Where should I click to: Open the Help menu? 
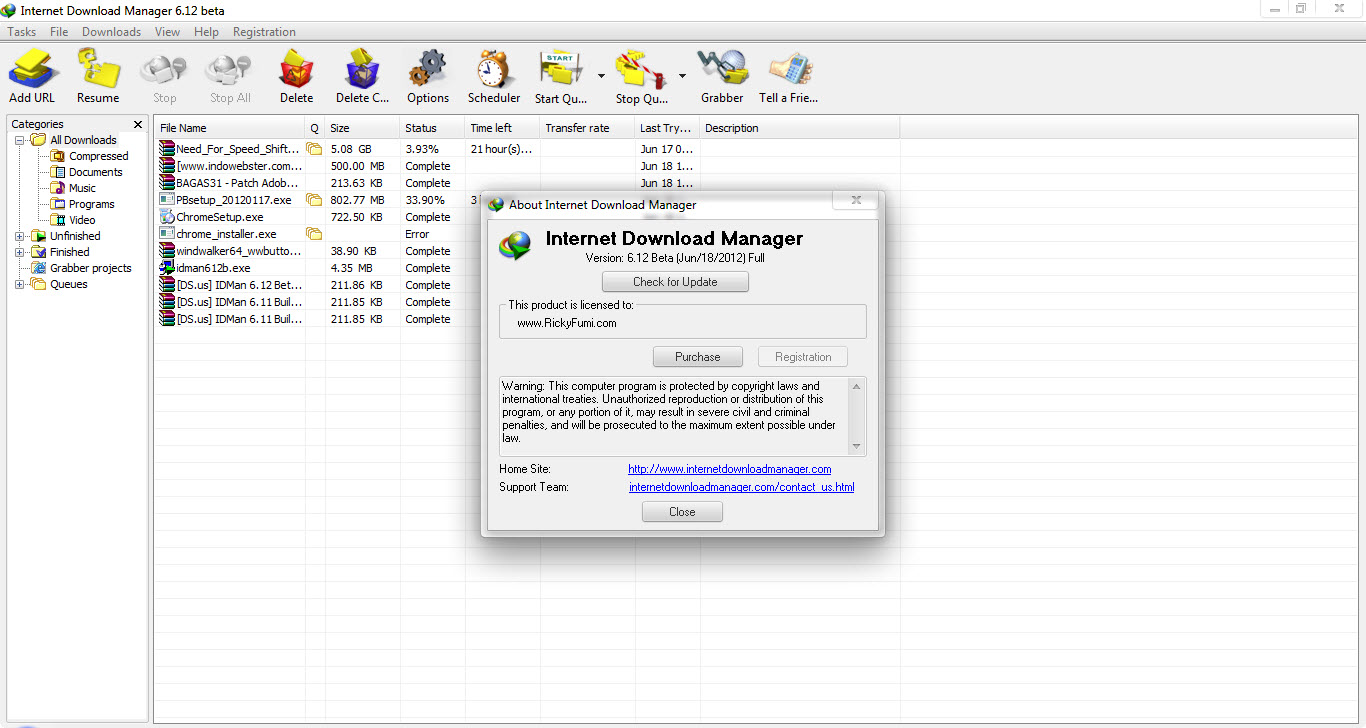[x=206, y=32]
